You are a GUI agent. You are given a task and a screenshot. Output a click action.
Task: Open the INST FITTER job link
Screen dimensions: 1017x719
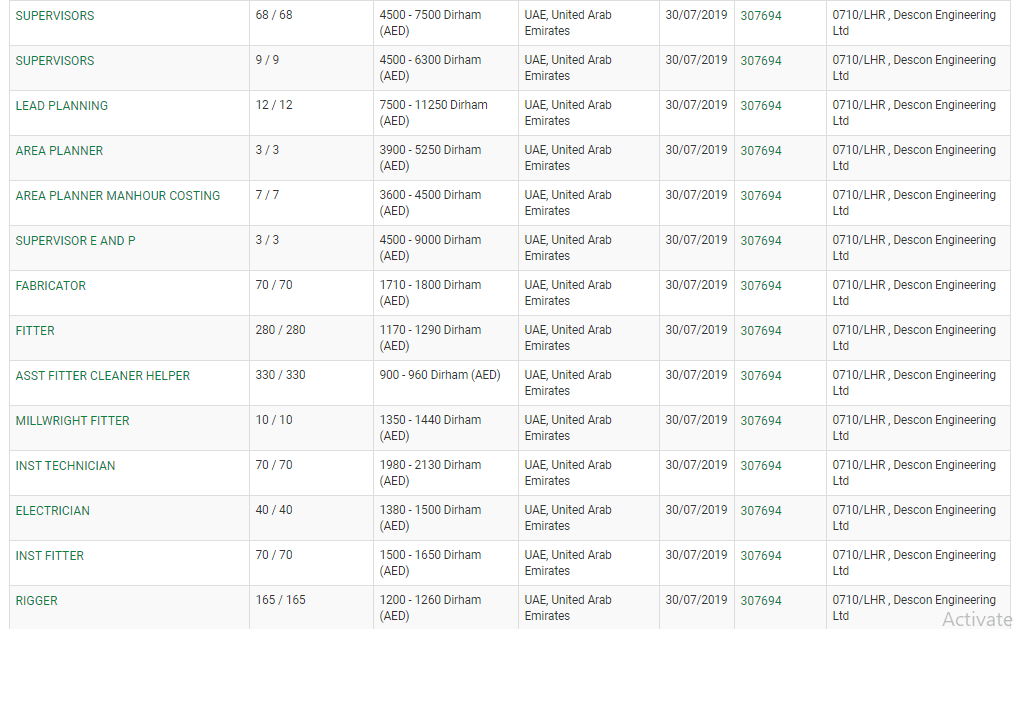49,556
